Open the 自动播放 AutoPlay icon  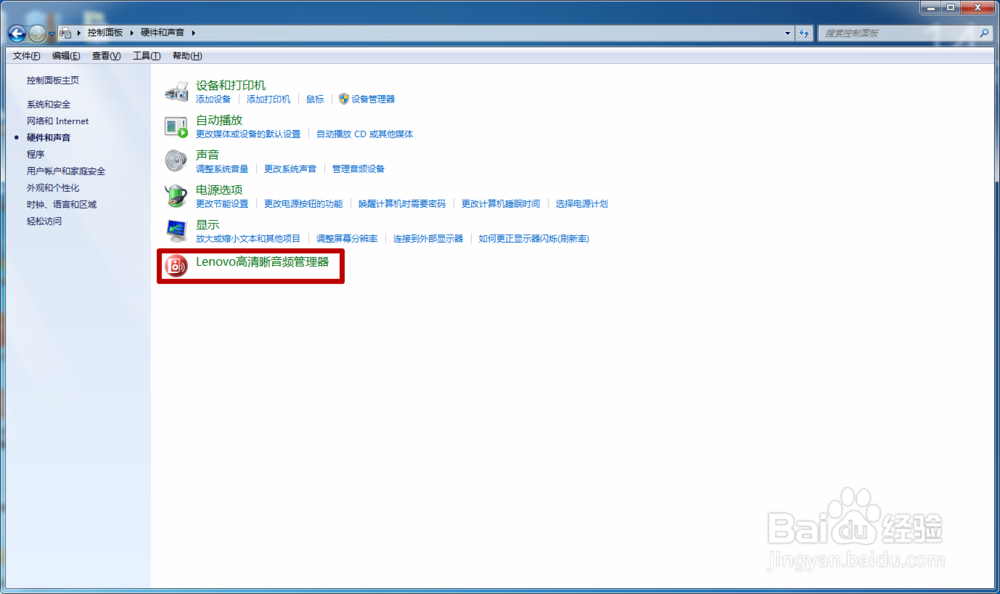[x=176, y=126]
